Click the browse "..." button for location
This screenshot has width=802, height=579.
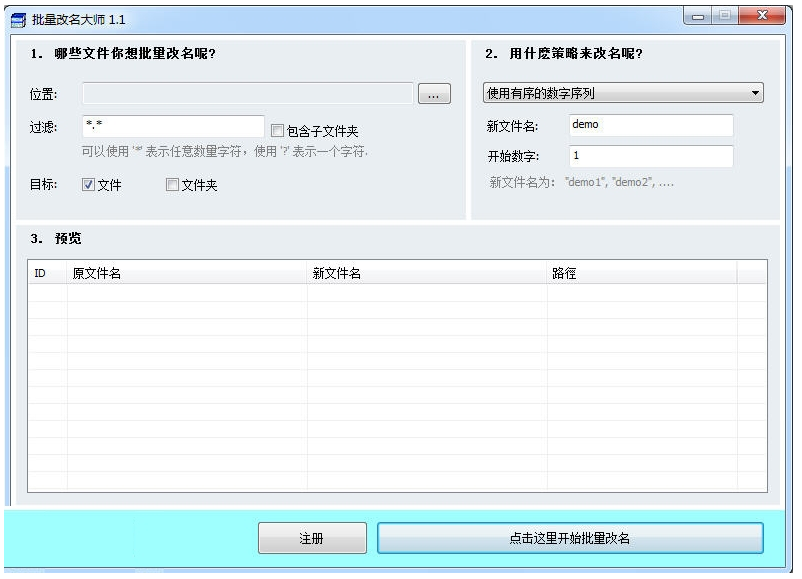point(433,95)
